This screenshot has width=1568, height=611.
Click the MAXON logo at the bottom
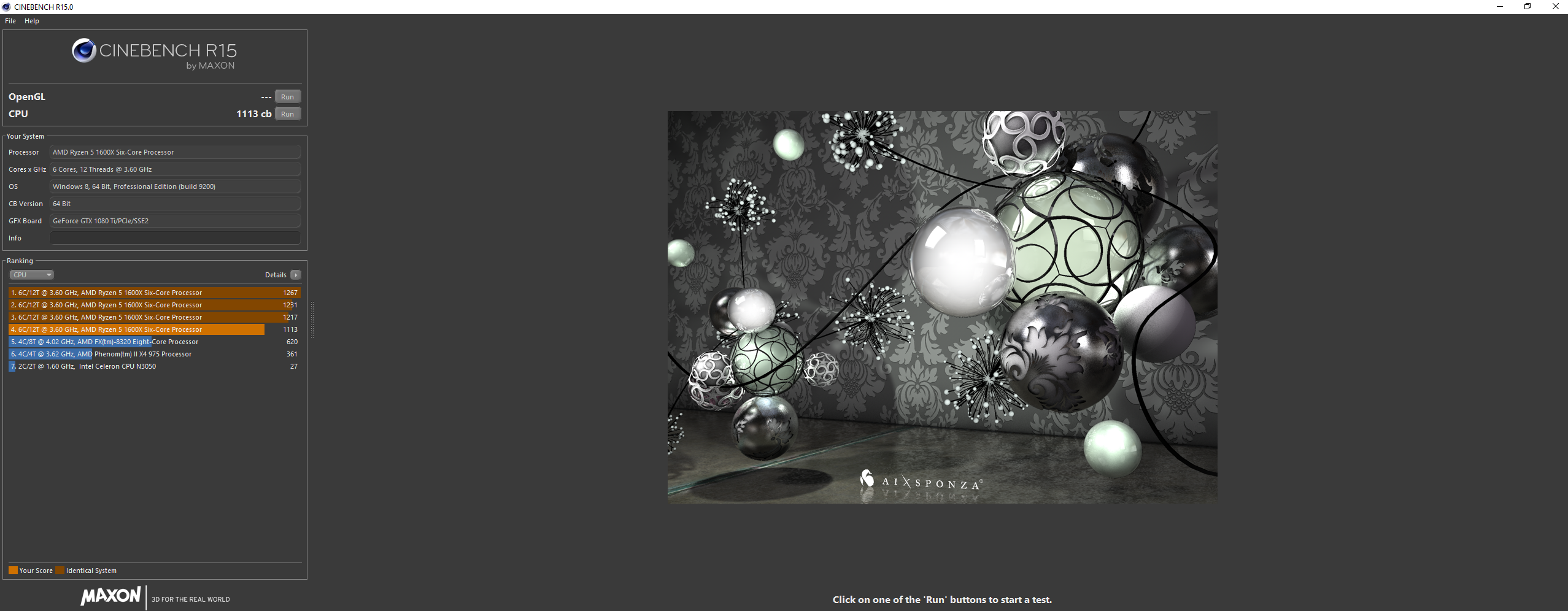tap(111, 596)
